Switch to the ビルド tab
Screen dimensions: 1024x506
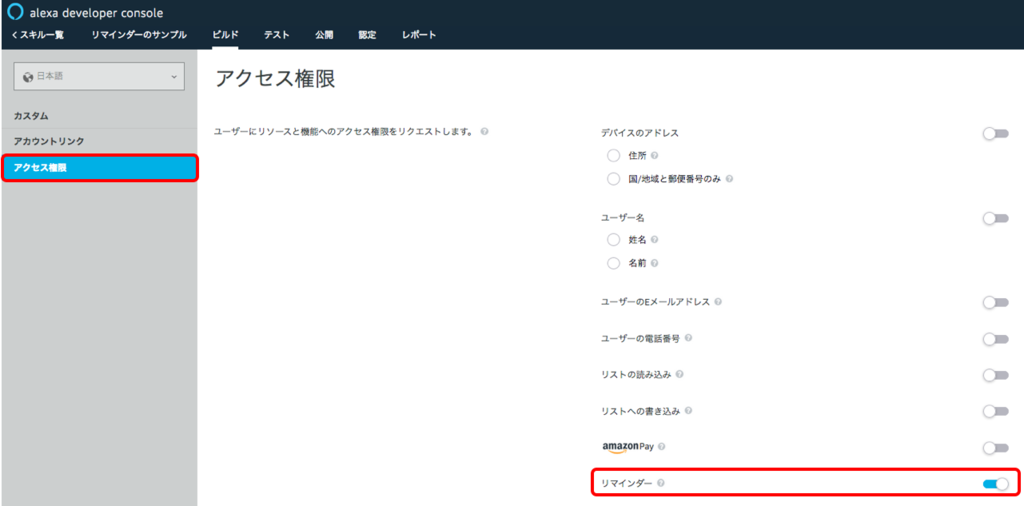tap(225, 35)
